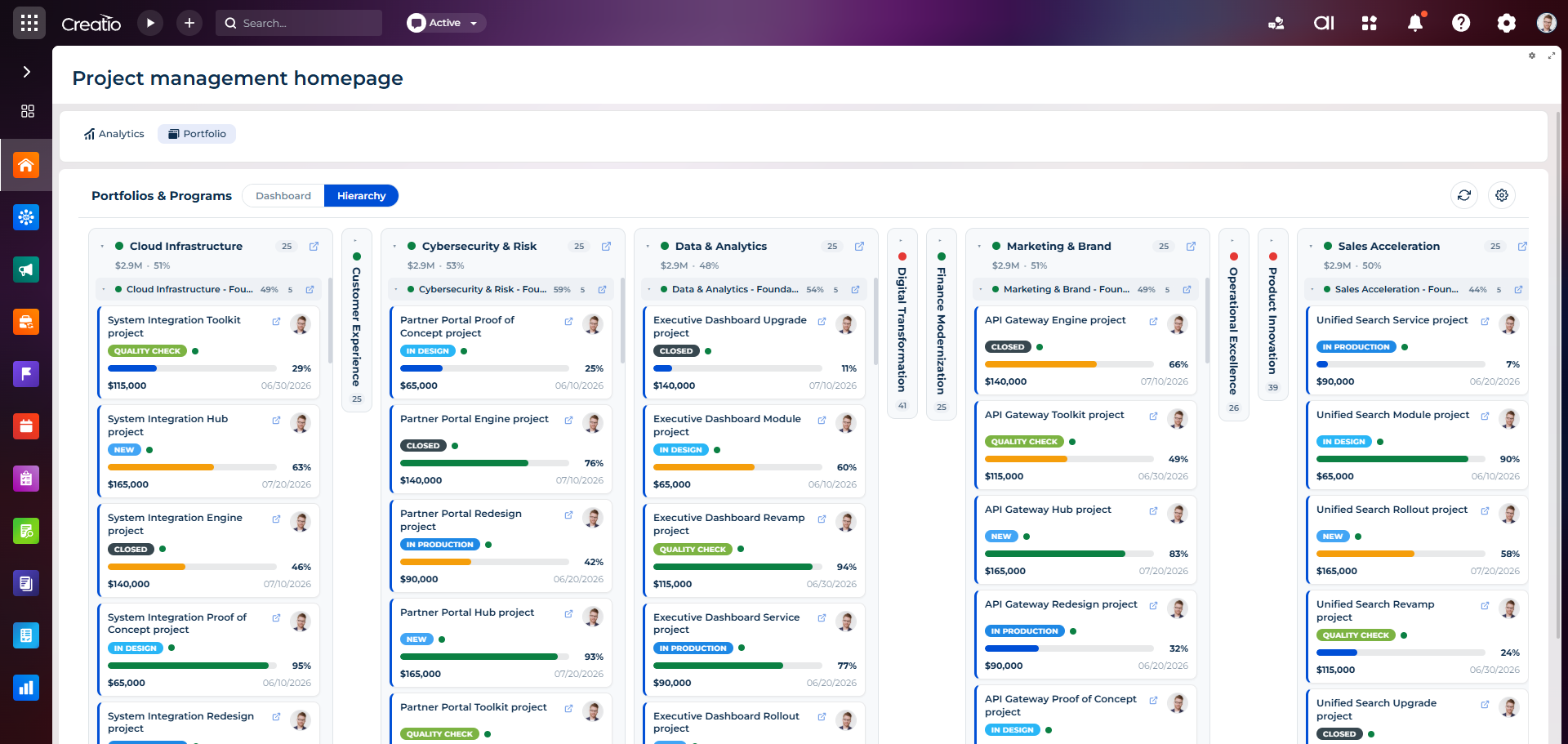Collapse the Marketing & Brand column
This screenshot has width=1568, height=744.
[979, 246]
